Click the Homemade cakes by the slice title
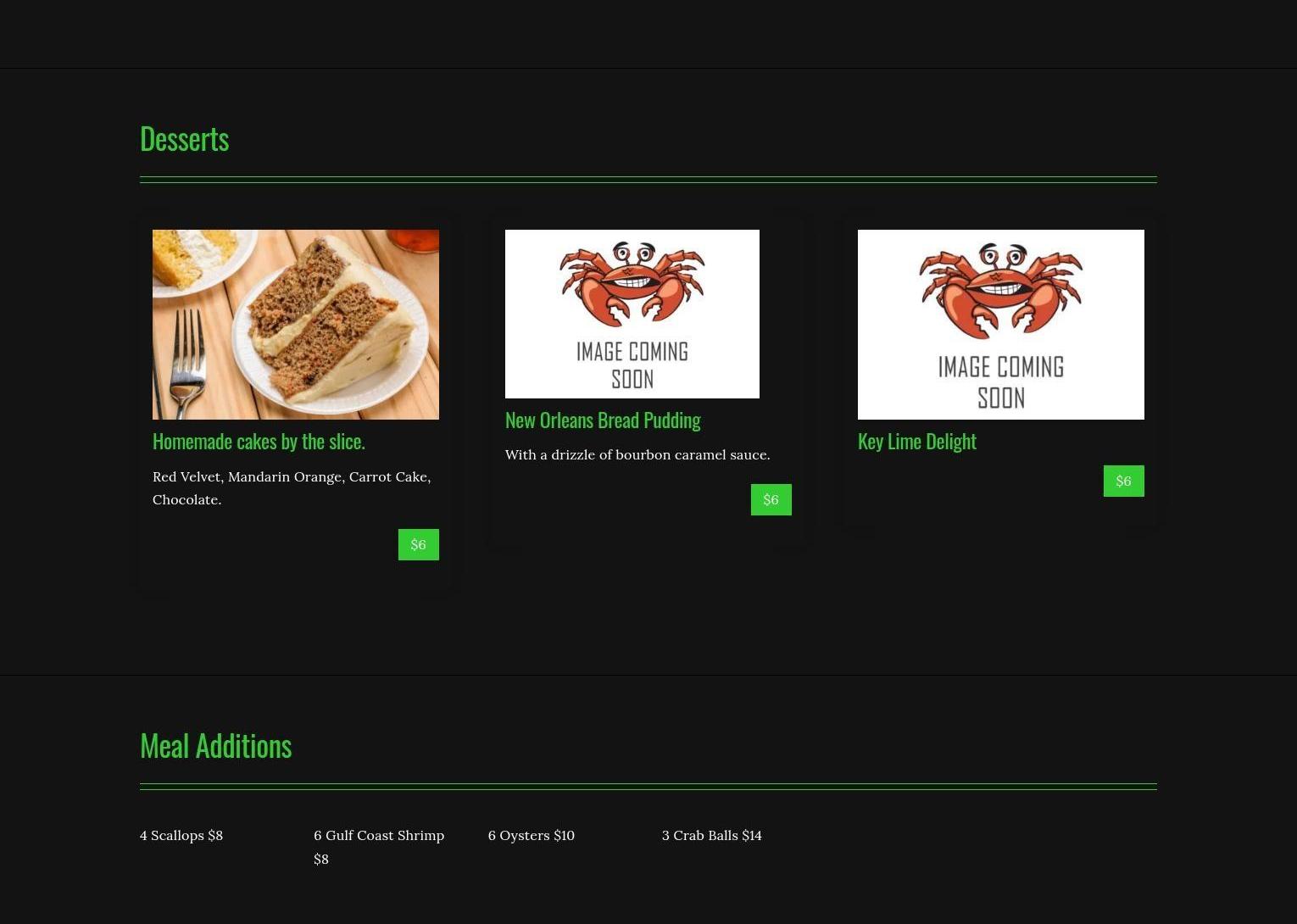The image size is (1297, 924). [259, 442]
